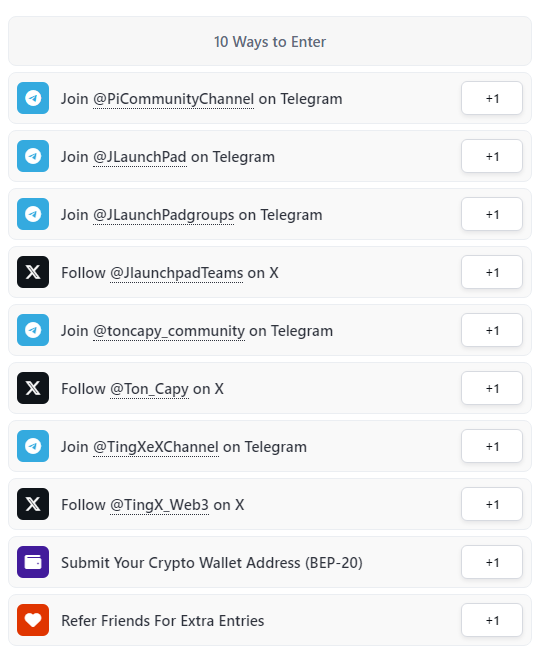Viewport: 540px width, 652px height.
Task: Click the X logo beside JlaunchpadTeams
Action: click(33, 272)
